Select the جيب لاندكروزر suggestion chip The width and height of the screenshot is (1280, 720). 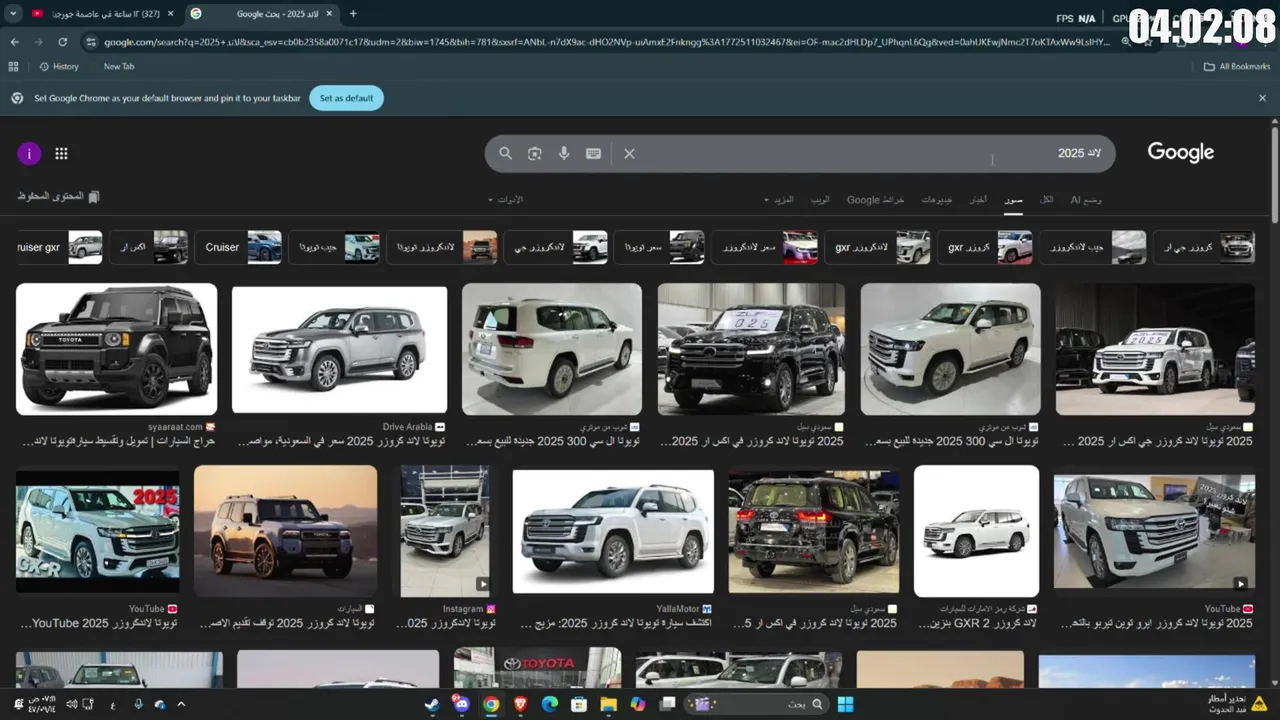click(x=1092, y=247)
